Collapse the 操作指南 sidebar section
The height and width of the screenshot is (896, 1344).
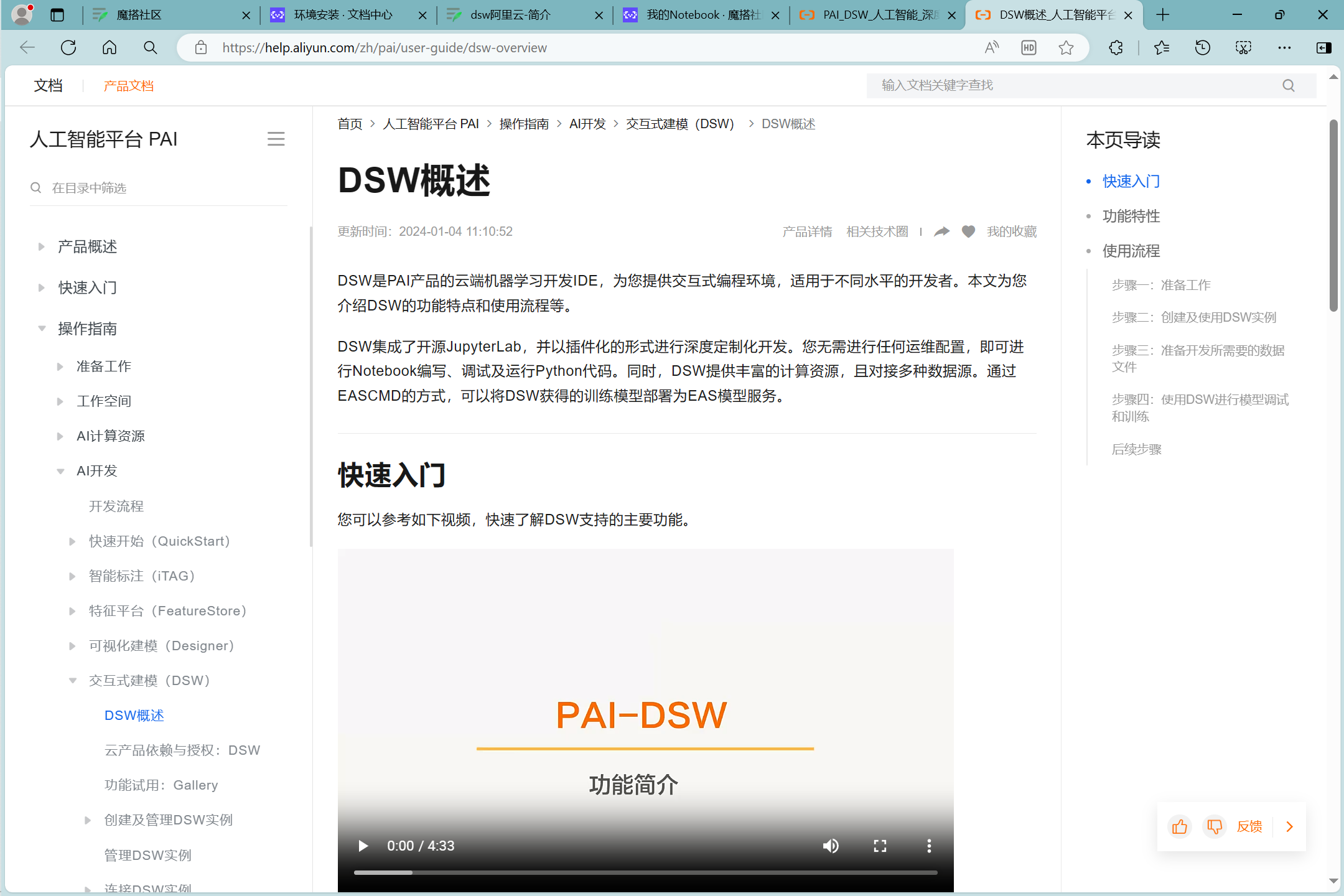pyautogui.click(x=41, y=329)
